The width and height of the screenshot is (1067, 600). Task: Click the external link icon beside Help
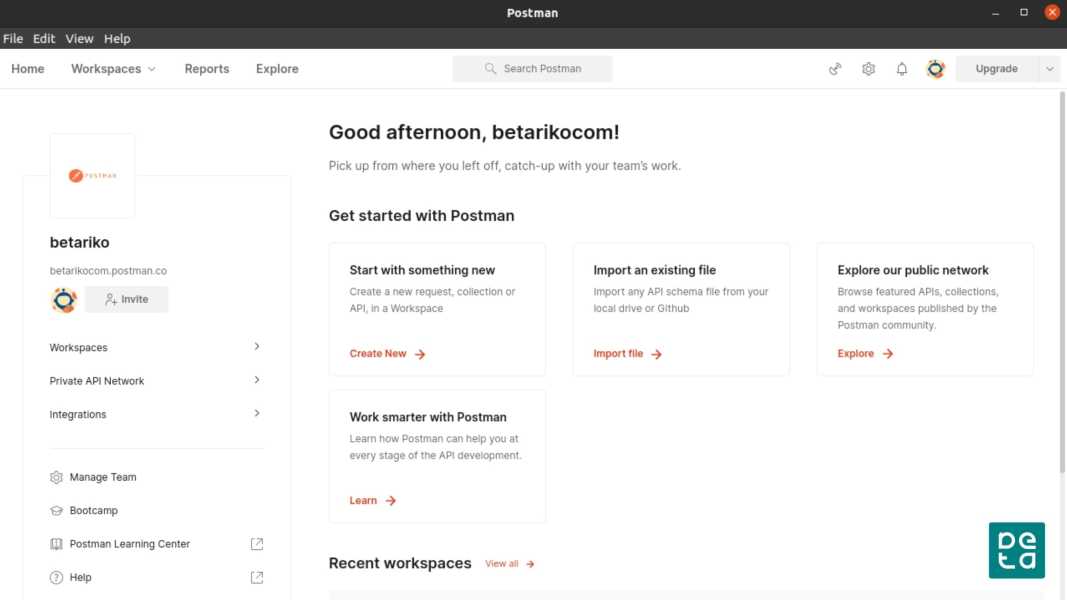click(x=256, y=577)
